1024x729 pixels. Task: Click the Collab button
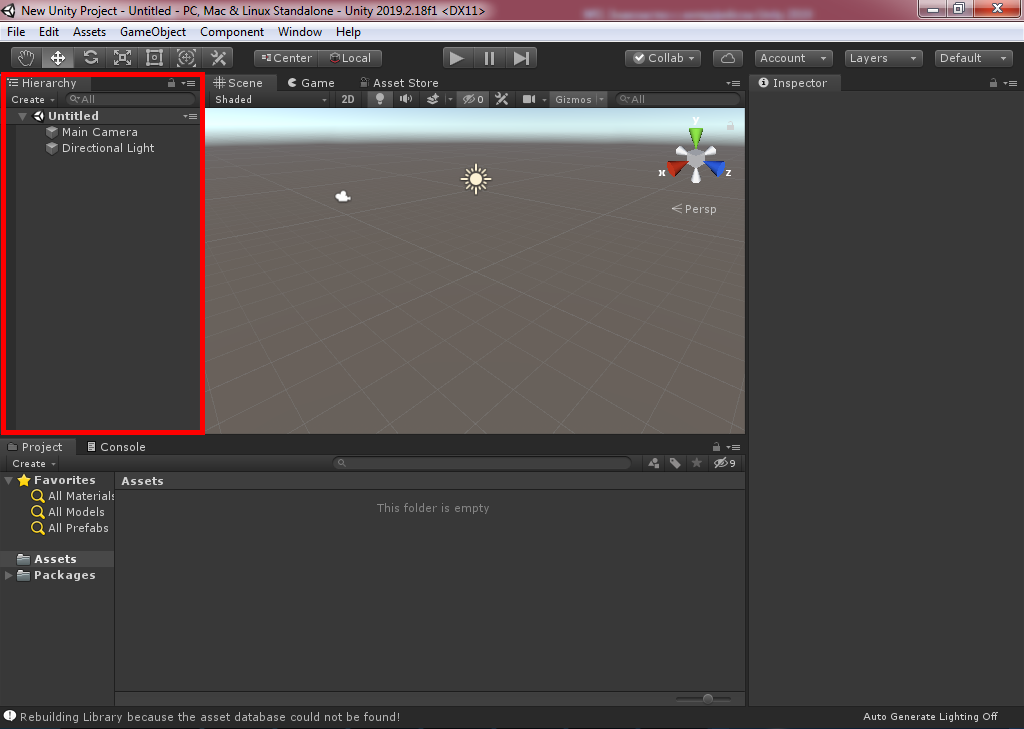(663, 58)
